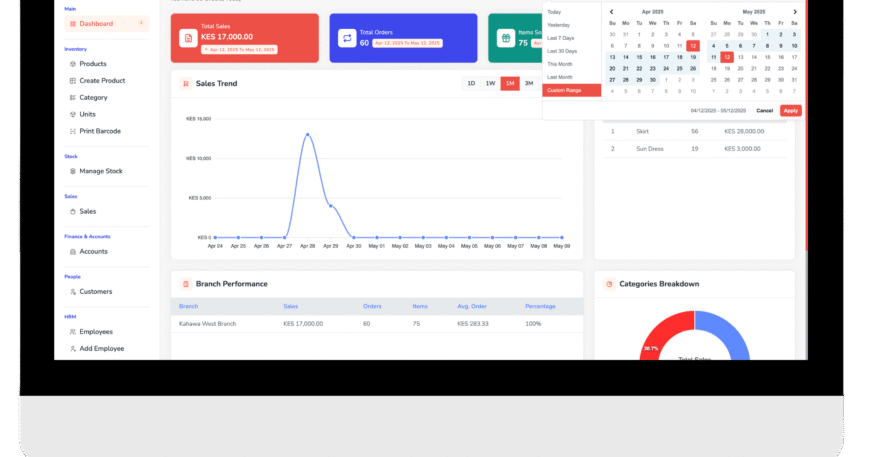Select Custom Range option
The width and height of the screenshot is (870, 457).
point(571,90)
